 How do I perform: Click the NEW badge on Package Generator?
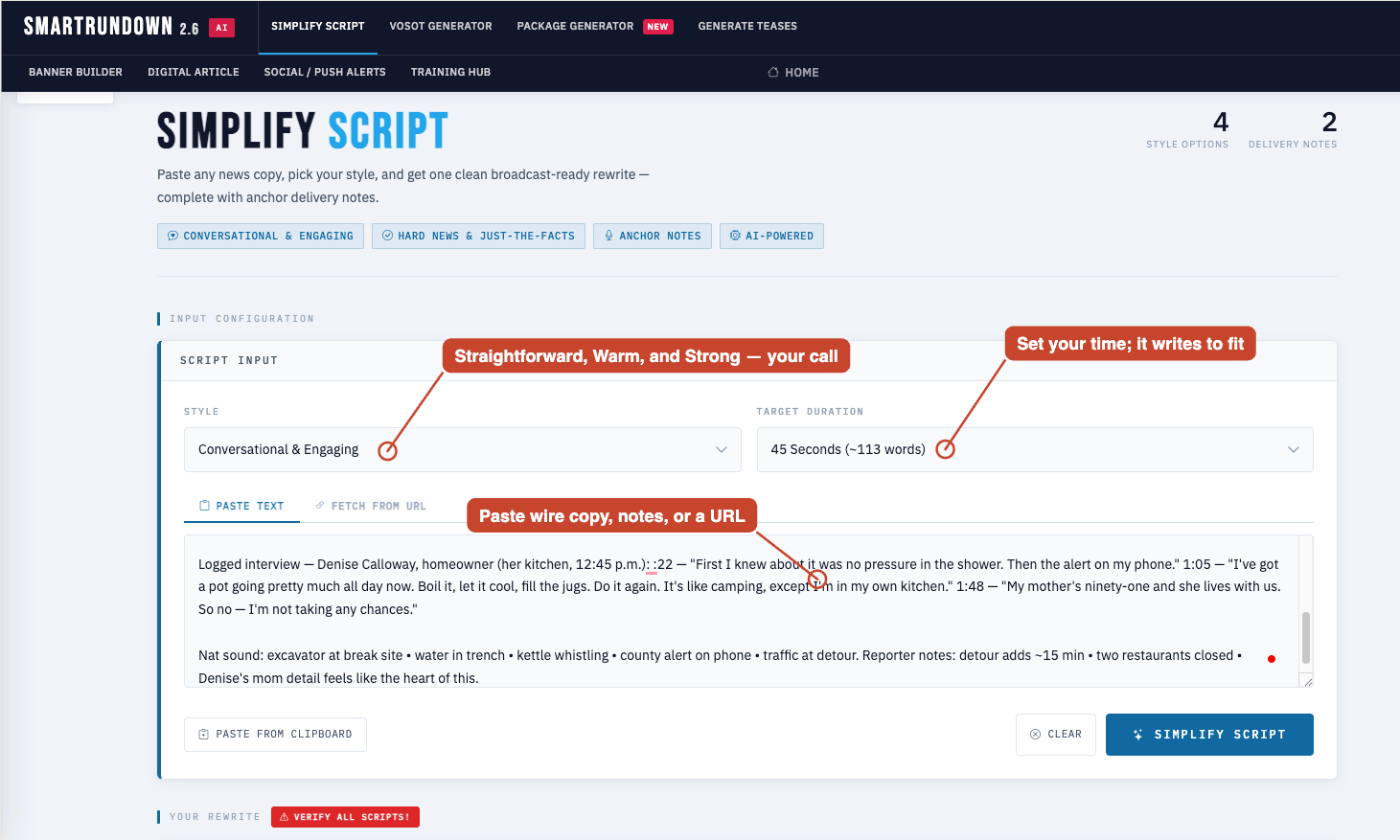click(x=658, y=27)
